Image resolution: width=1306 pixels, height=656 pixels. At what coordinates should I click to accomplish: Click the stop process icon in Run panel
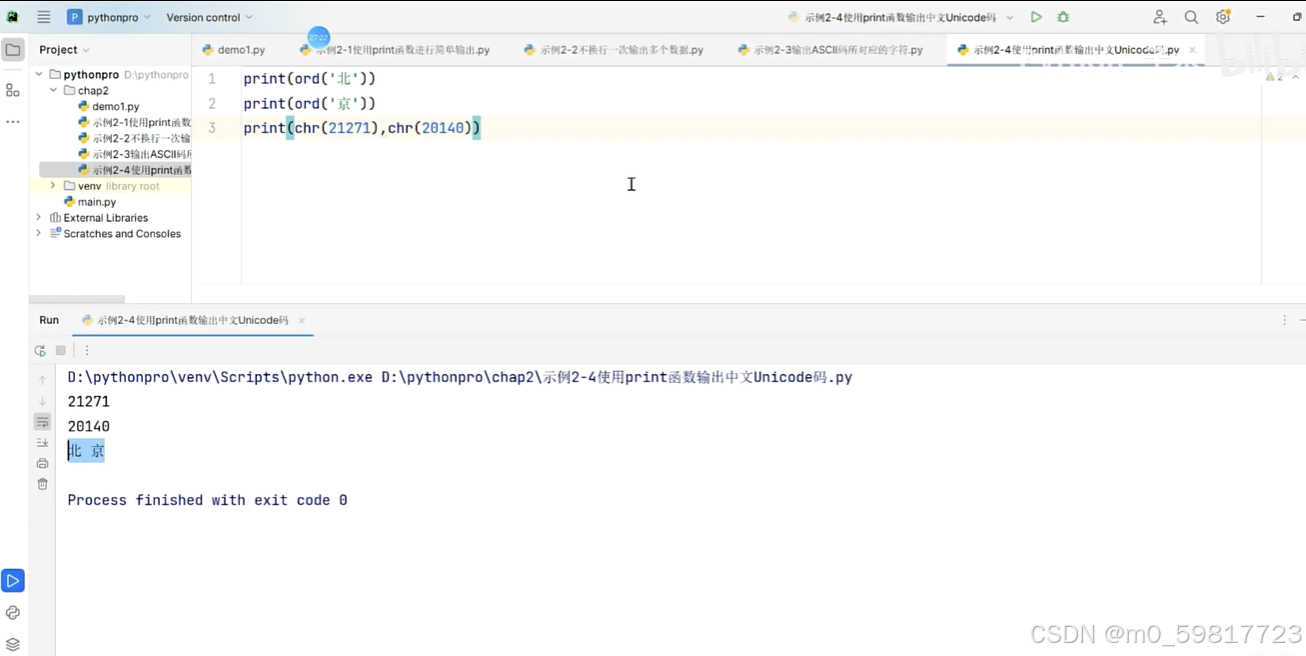point(60,350)
